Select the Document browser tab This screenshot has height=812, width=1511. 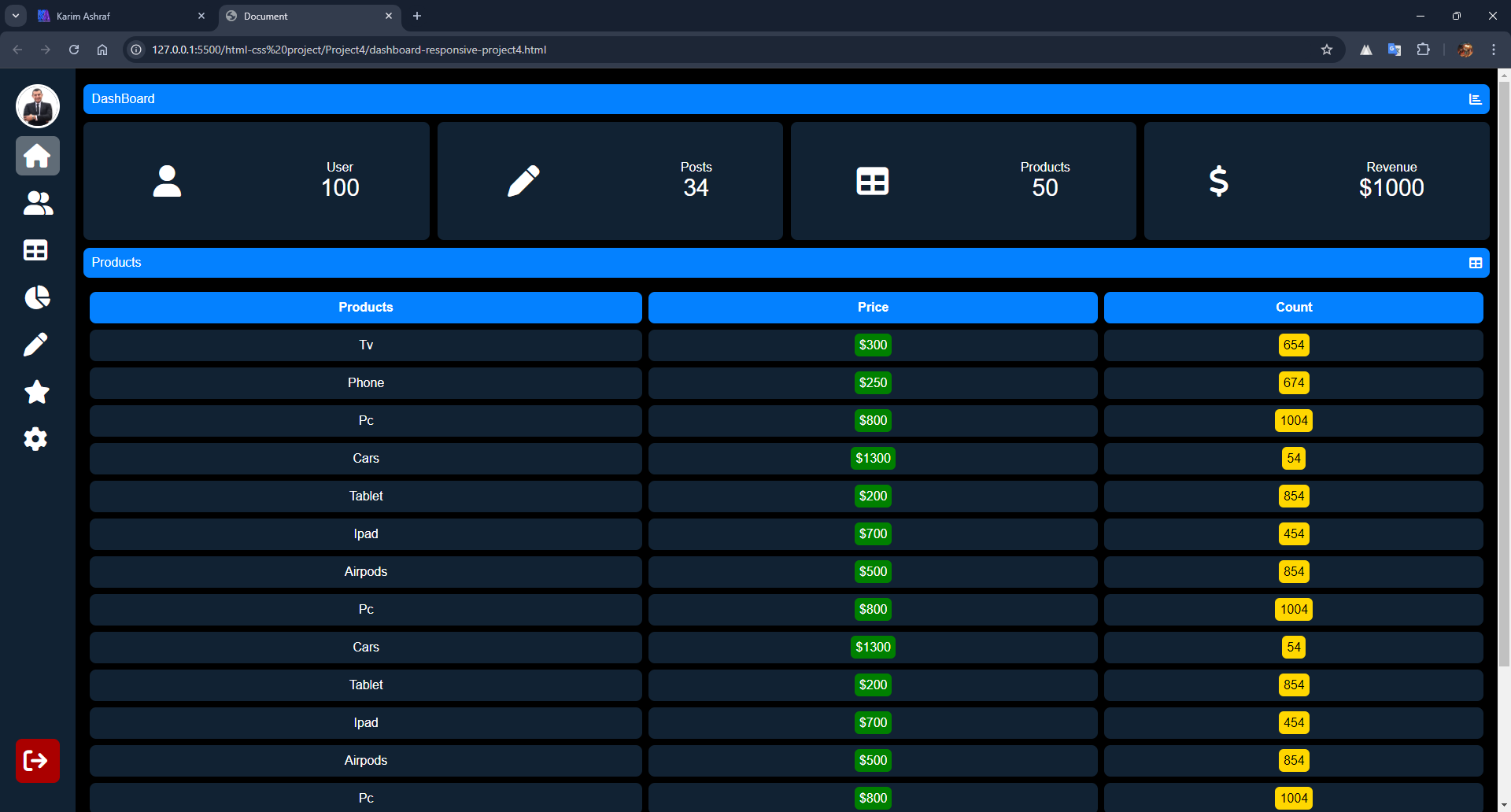[307, 16]
